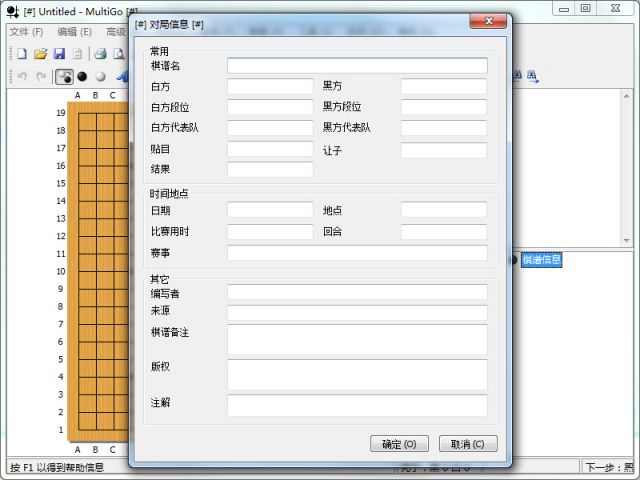
Task: Focus the 黑方段位 input box
Action: click(x=444, y=107)
